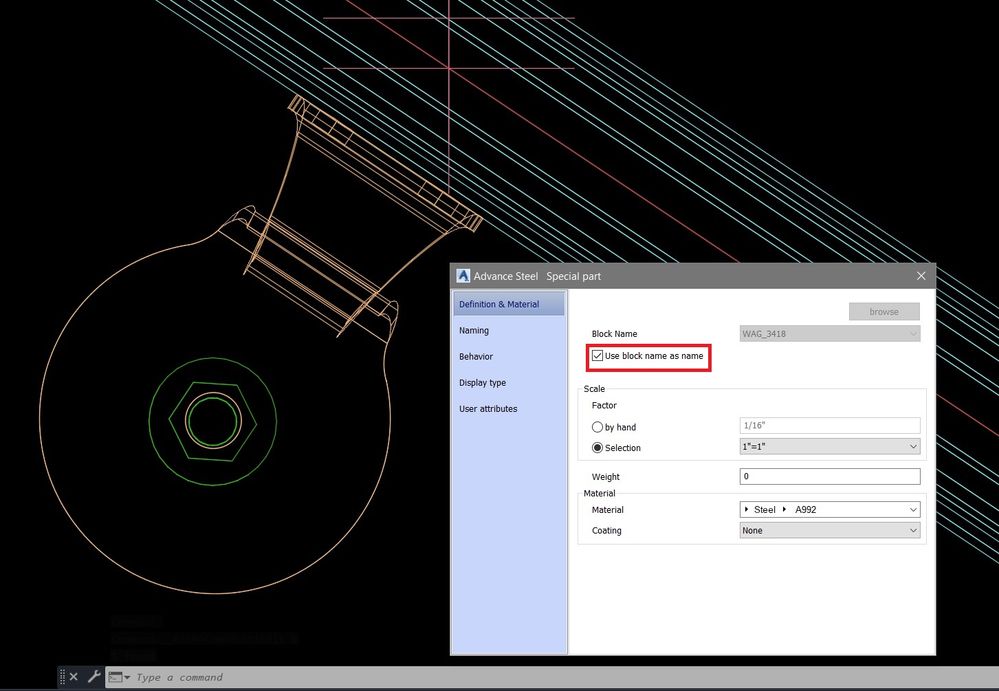Close the Special part dialog
Screen dimensions: 999x691
(921, 276)
